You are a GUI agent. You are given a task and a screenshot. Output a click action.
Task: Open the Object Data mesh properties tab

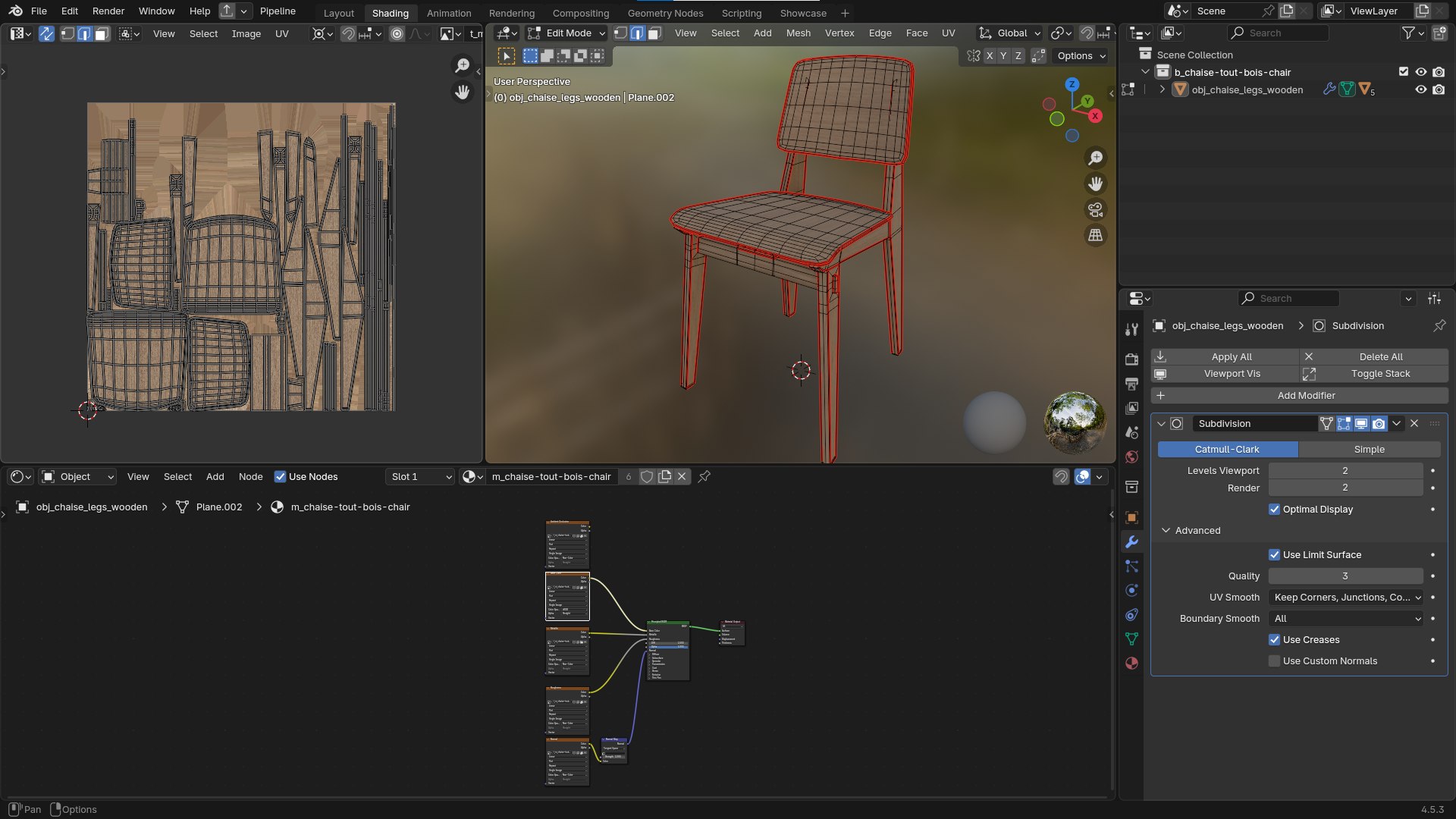pyautogui.click(x=1131, y=639)
